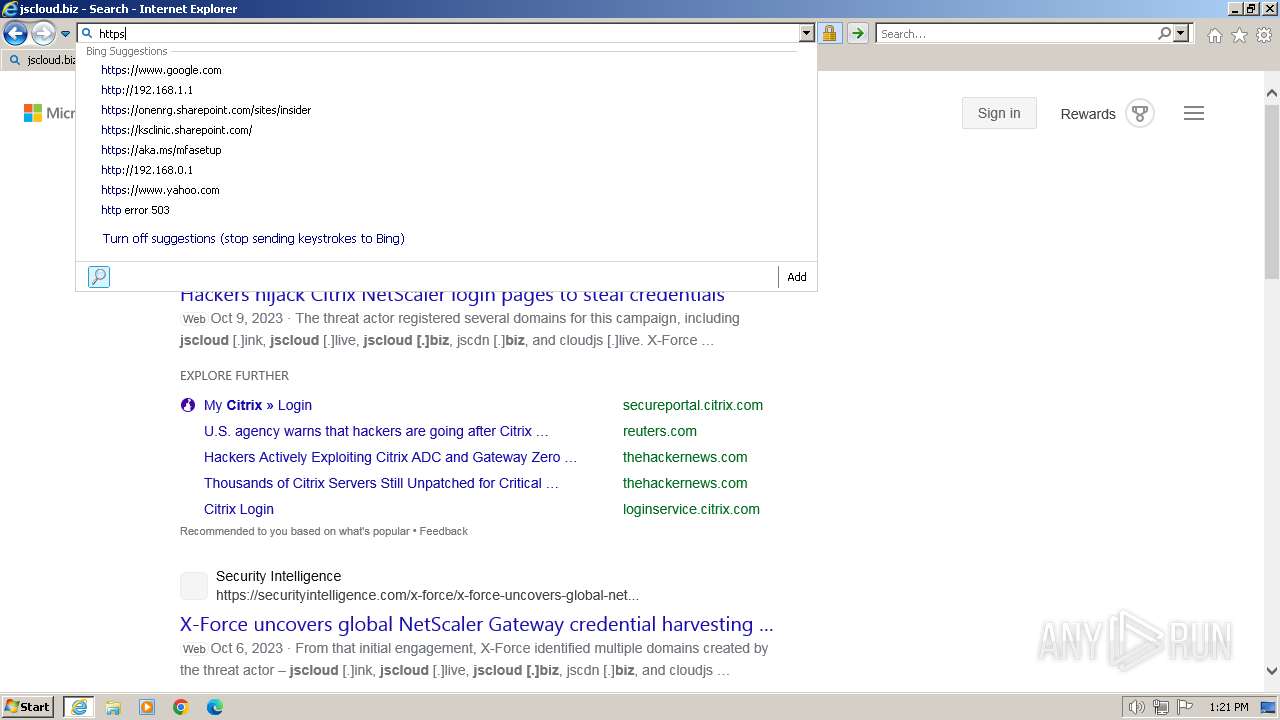
Task: Click the Feedback link
Action: click(444, 531)
